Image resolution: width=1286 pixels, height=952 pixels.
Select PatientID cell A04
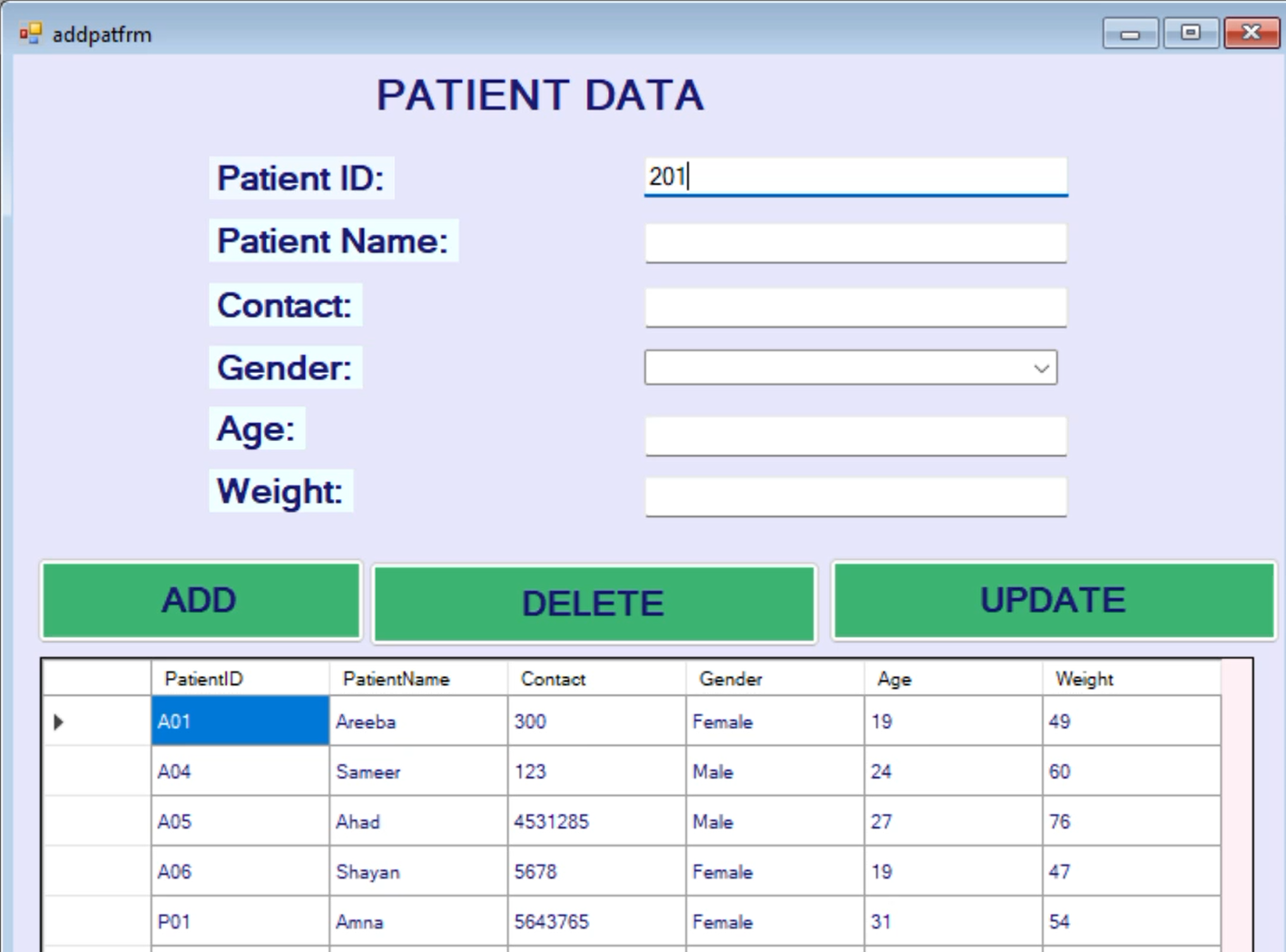(241, 771)
